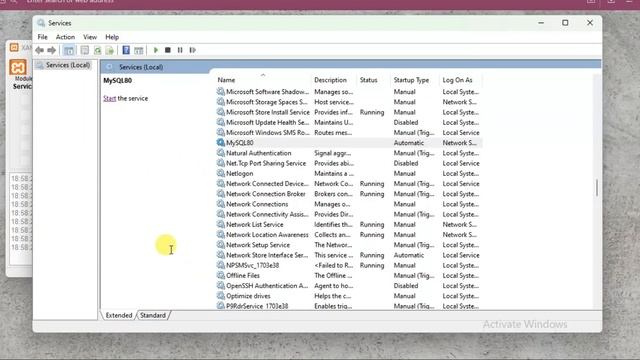The height and width of the screenshot is (360, 640).
Task: Select the P9RdrService_1703e38 service
Action: (349, 306)
